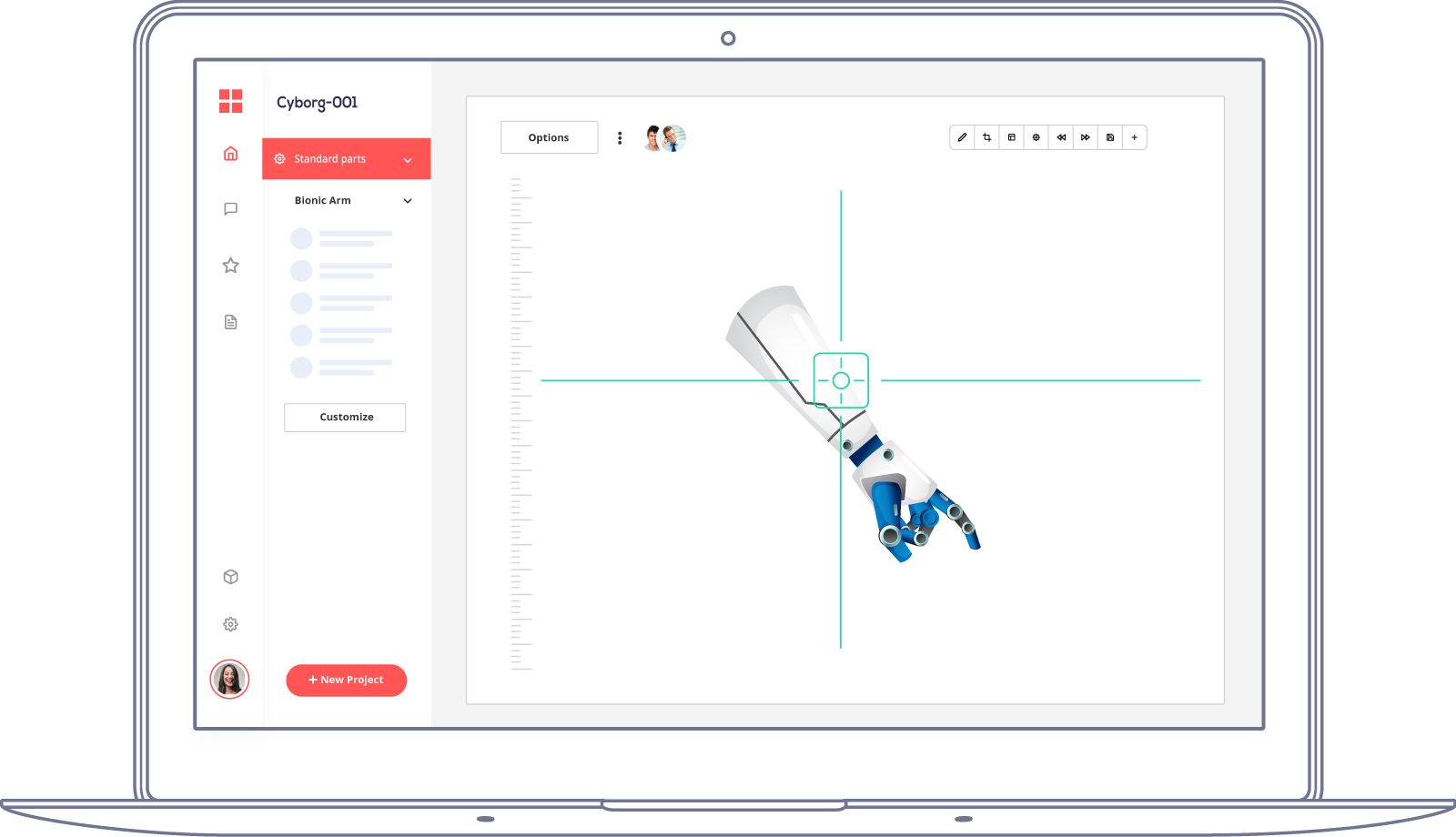Click the New Project button
This screenshot has height=837, width=1456.
[346, 681]
